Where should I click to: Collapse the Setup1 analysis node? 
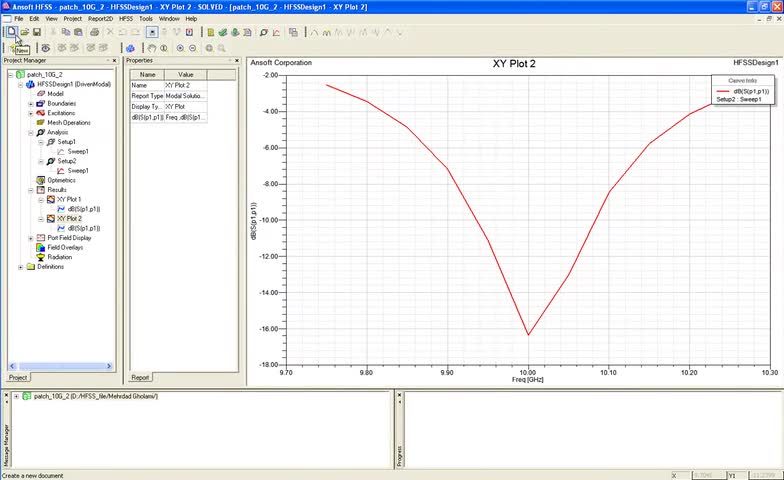click(41, 142)
